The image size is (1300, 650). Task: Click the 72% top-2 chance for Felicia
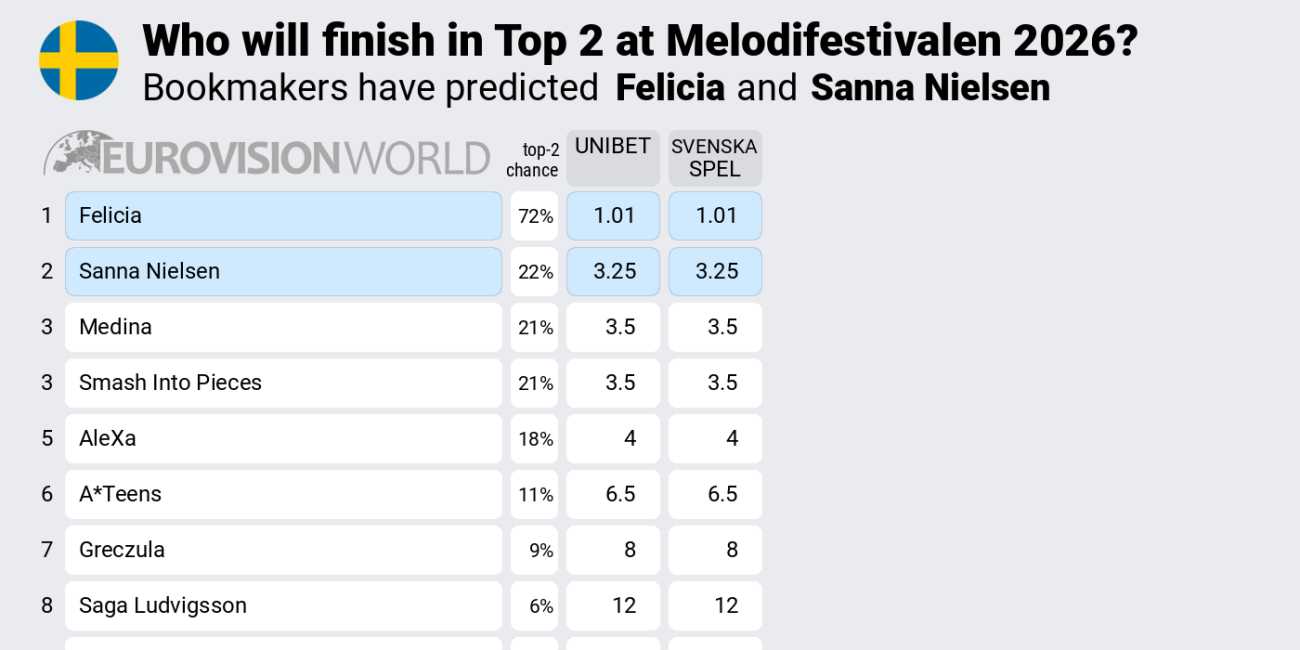pyautogui.click(x=534, y=216)
